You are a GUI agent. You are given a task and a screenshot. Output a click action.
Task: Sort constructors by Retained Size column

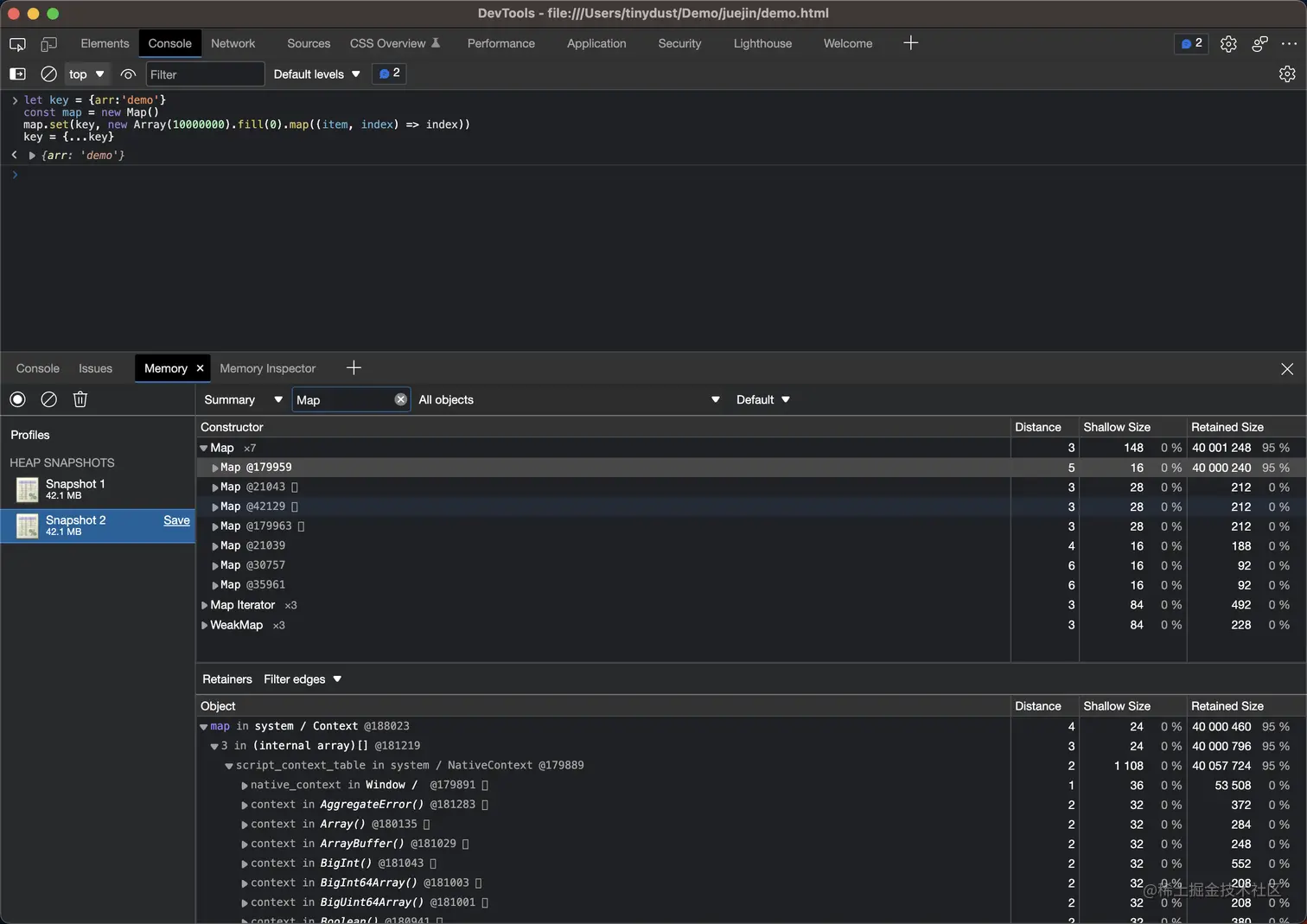tap(1246, 427)
